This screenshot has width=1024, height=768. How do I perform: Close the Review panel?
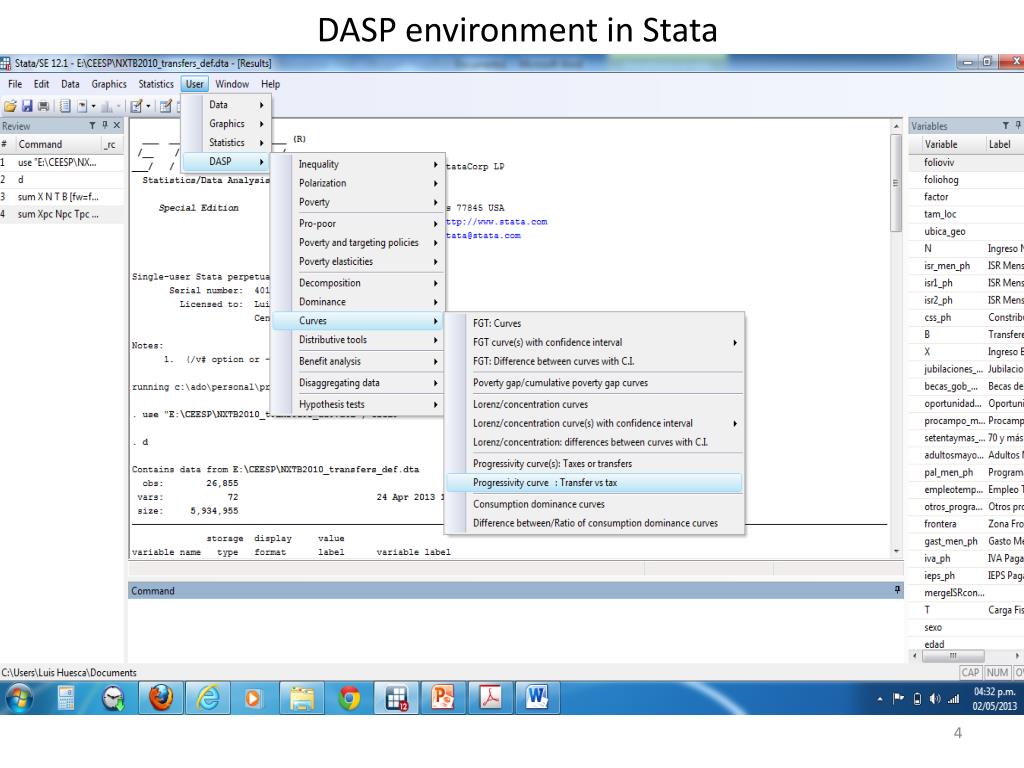pos(117,125)
